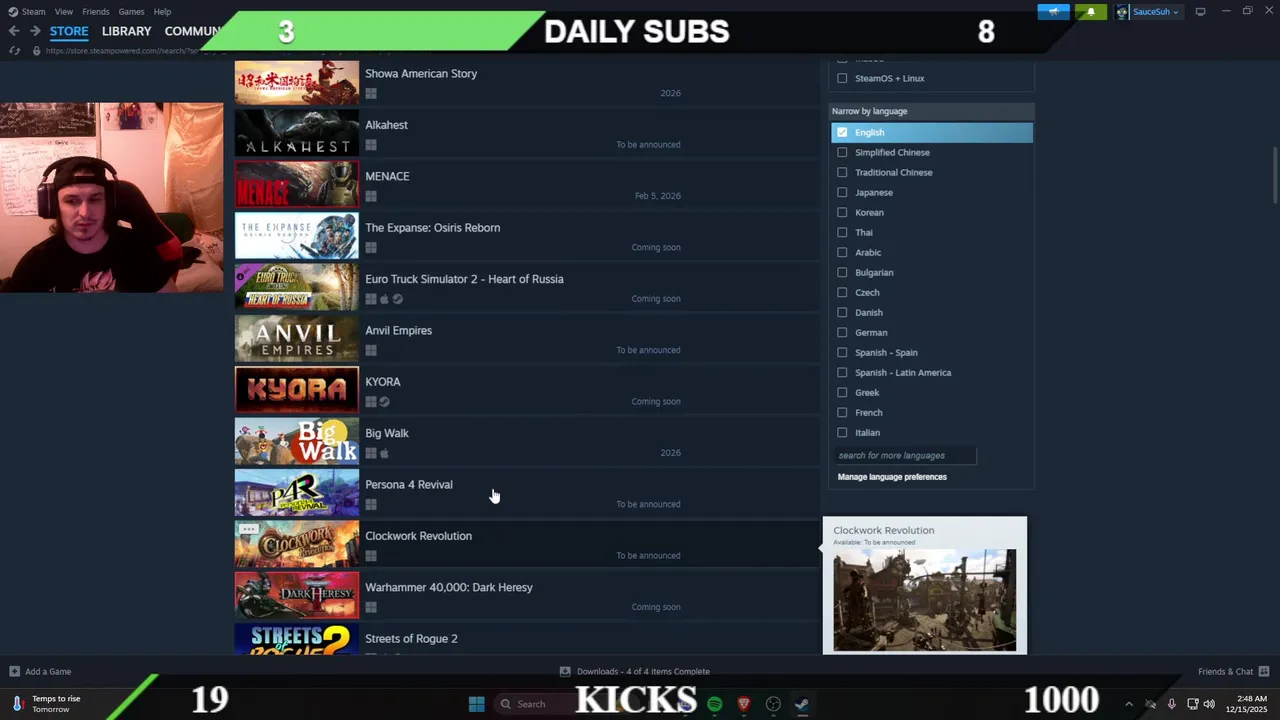This screenshot has width=1280, height=720.
Task: Tick the Korean language checkbox
Action: [842, 212]
